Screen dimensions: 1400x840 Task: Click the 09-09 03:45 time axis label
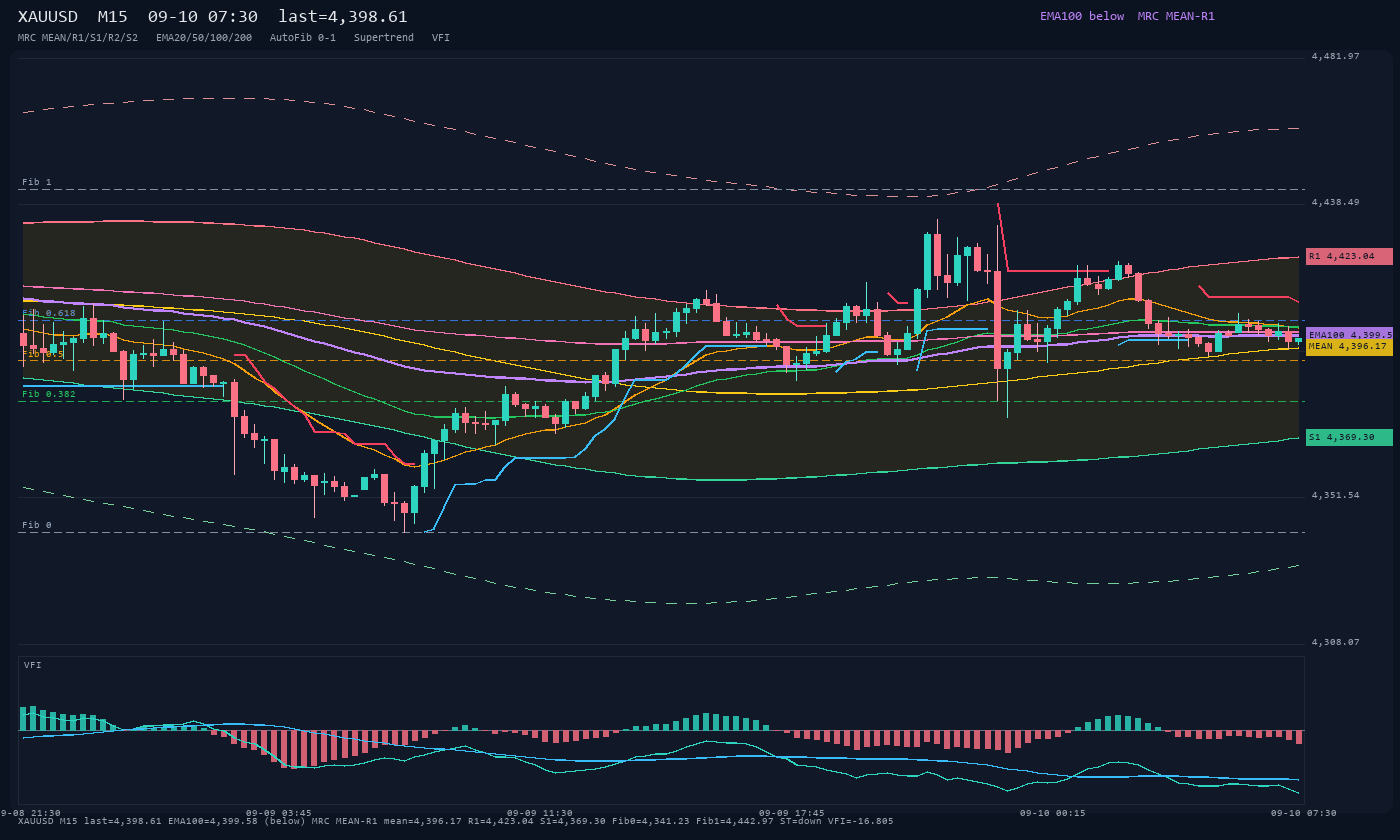[x=279, y=813]
